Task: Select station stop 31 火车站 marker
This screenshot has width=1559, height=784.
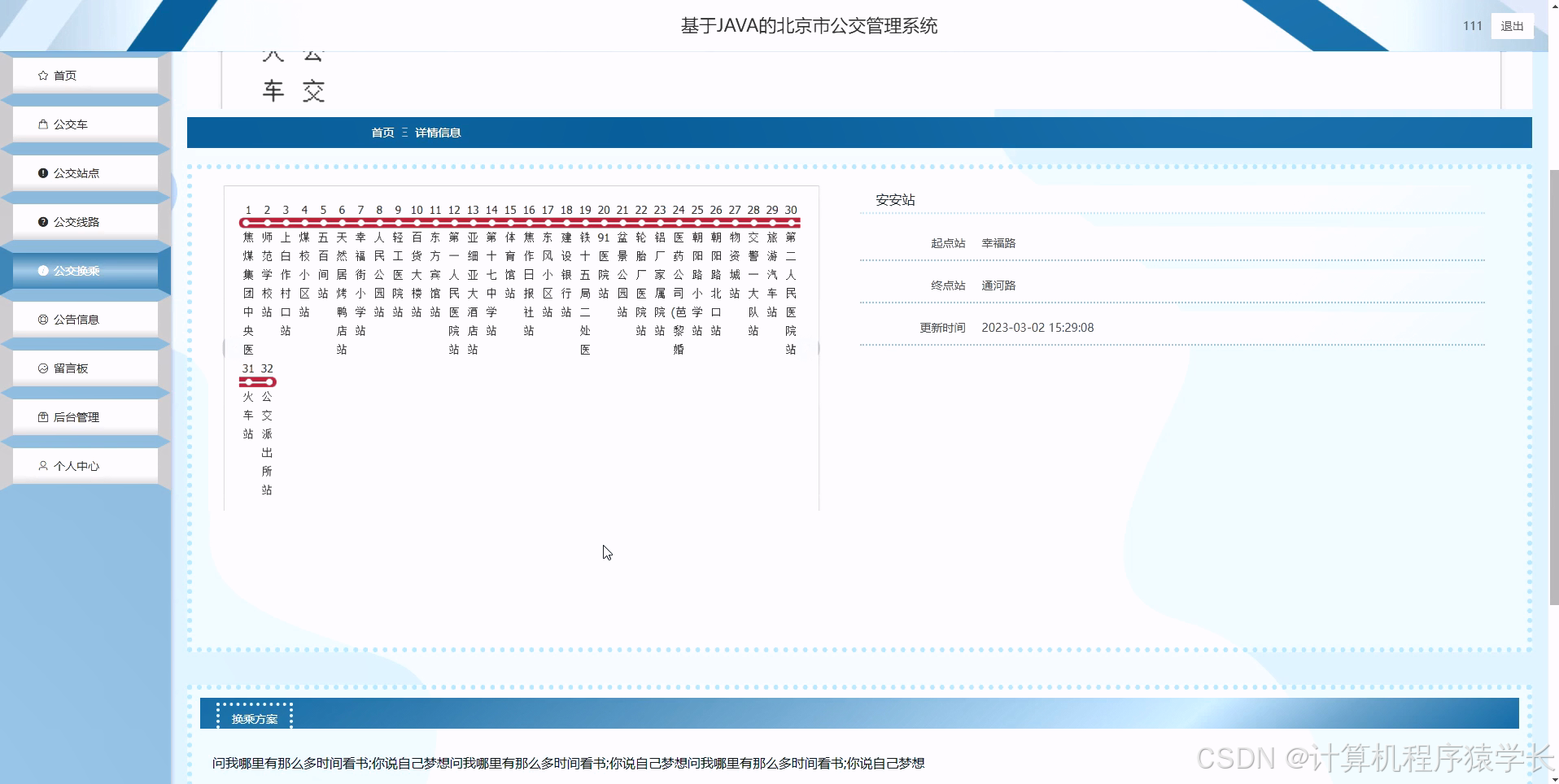Action: click(247, 381)
